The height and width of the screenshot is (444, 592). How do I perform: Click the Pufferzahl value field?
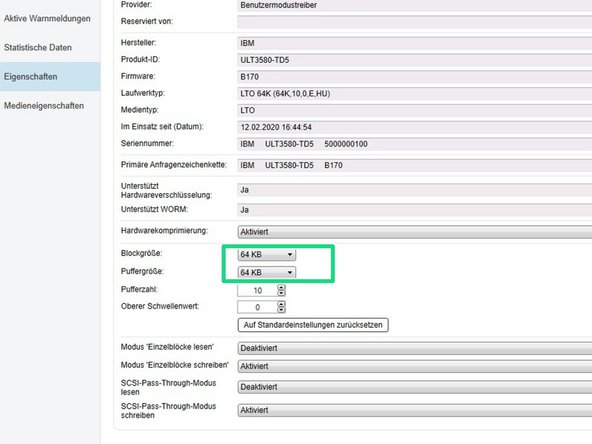[x=257, y=290]
